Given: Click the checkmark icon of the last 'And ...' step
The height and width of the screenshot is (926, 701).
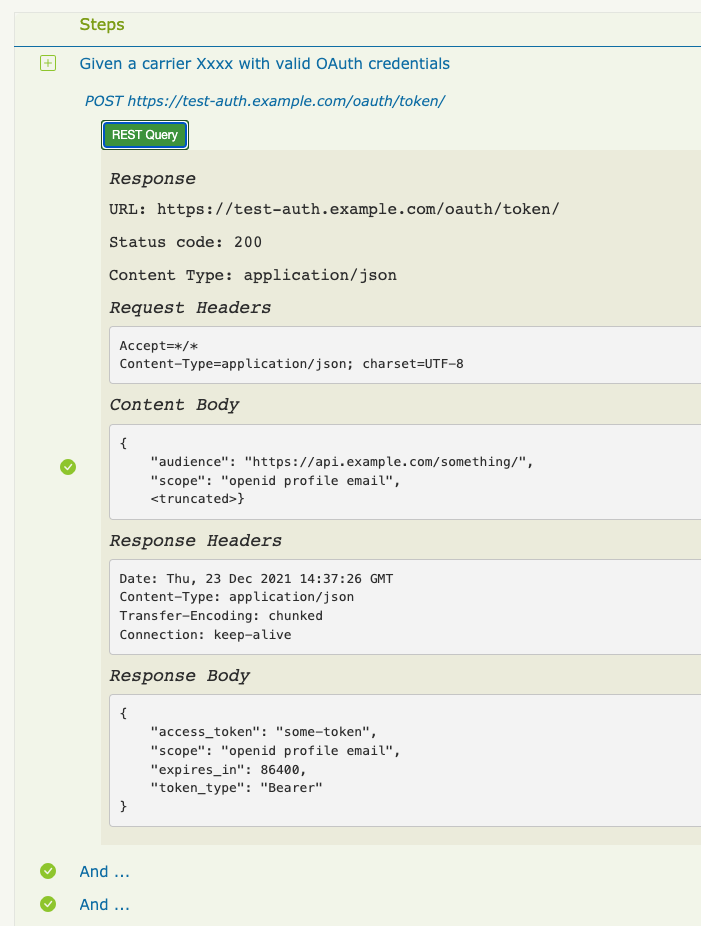Looking at the screenshot, I should point(47,904).
